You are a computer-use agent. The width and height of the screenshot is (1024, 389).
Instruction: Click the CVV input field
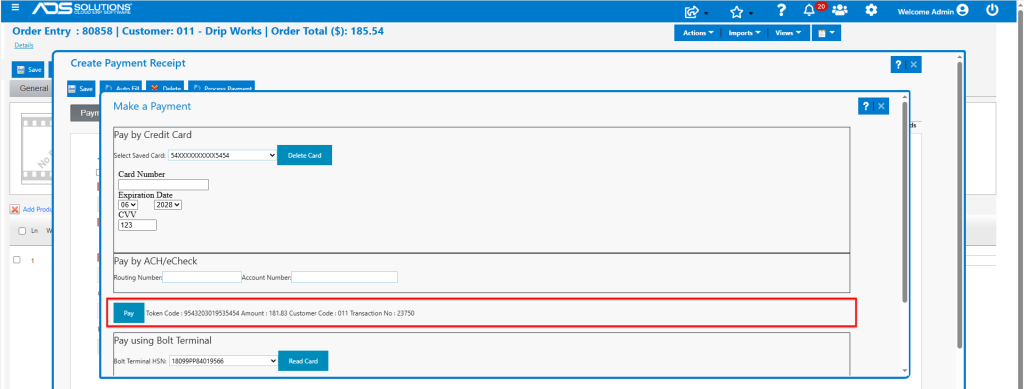[137, 225]
